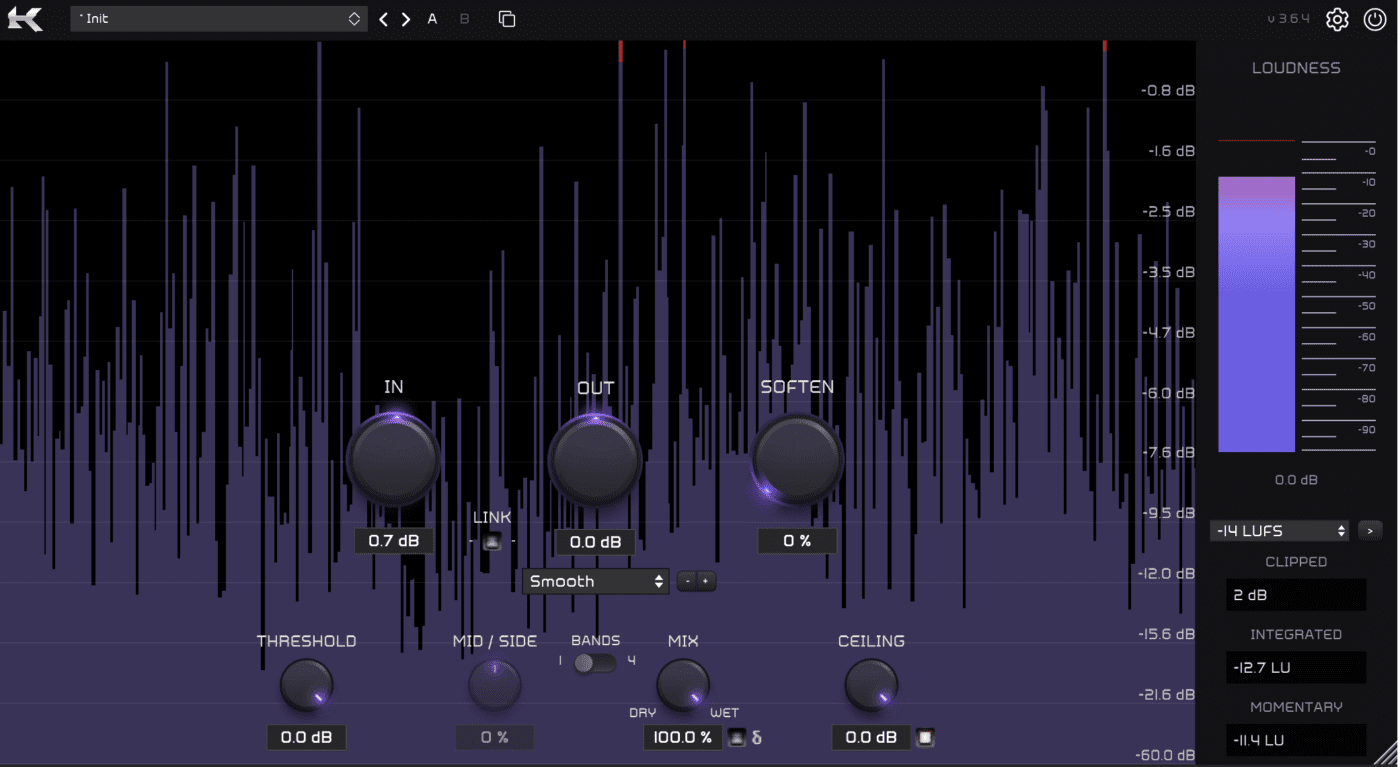Click the minus button beside Smooth
1400x767 pixels.
[x=687, y=581]
